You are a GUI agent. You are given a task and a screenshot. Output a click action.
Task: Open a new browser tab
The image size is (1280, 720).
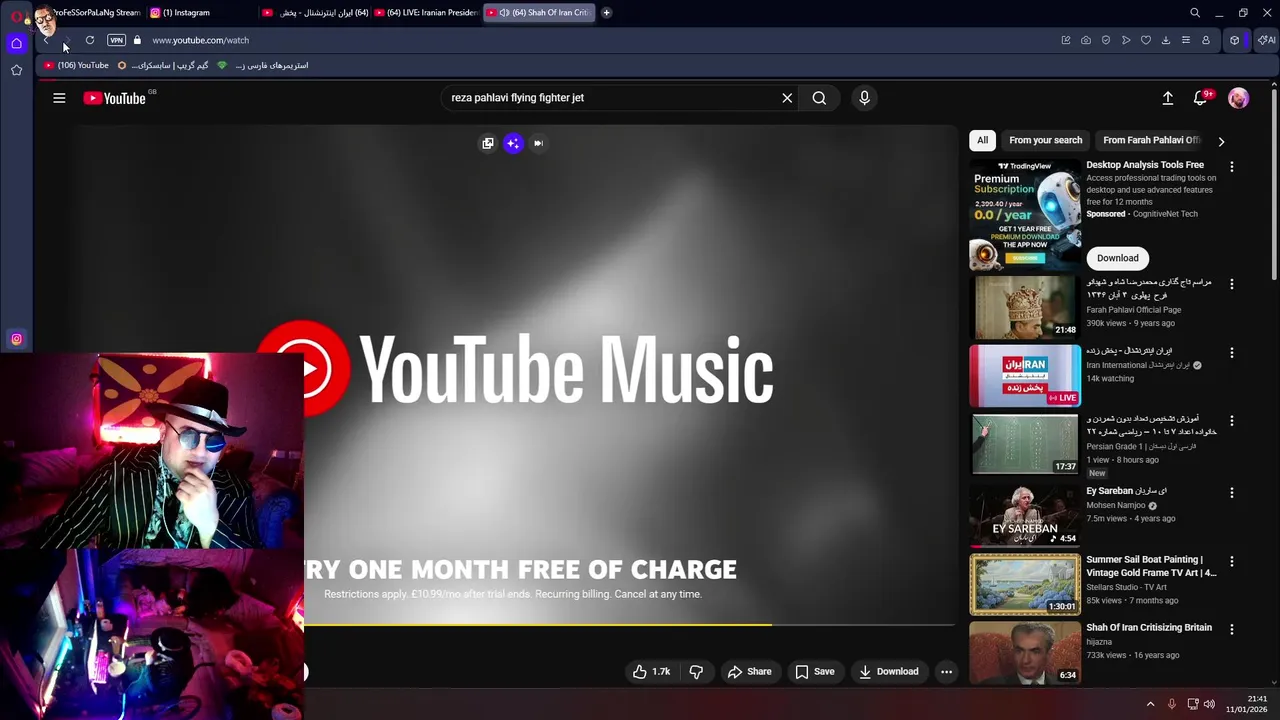[x=606, y=13]
